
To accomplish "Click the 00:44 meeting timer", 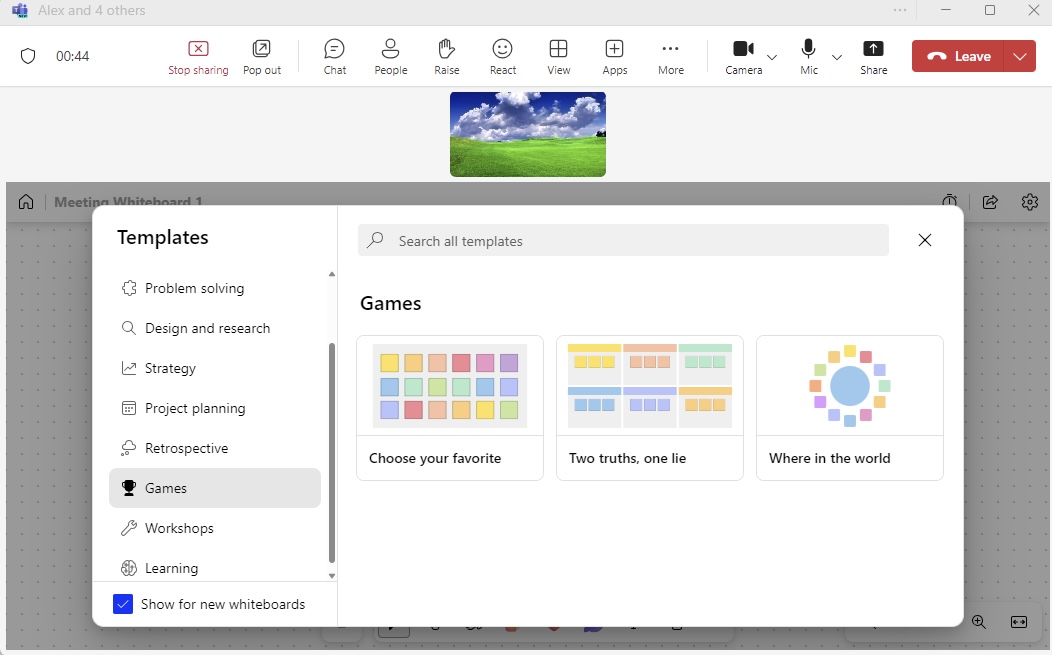I will coord(72,56).
